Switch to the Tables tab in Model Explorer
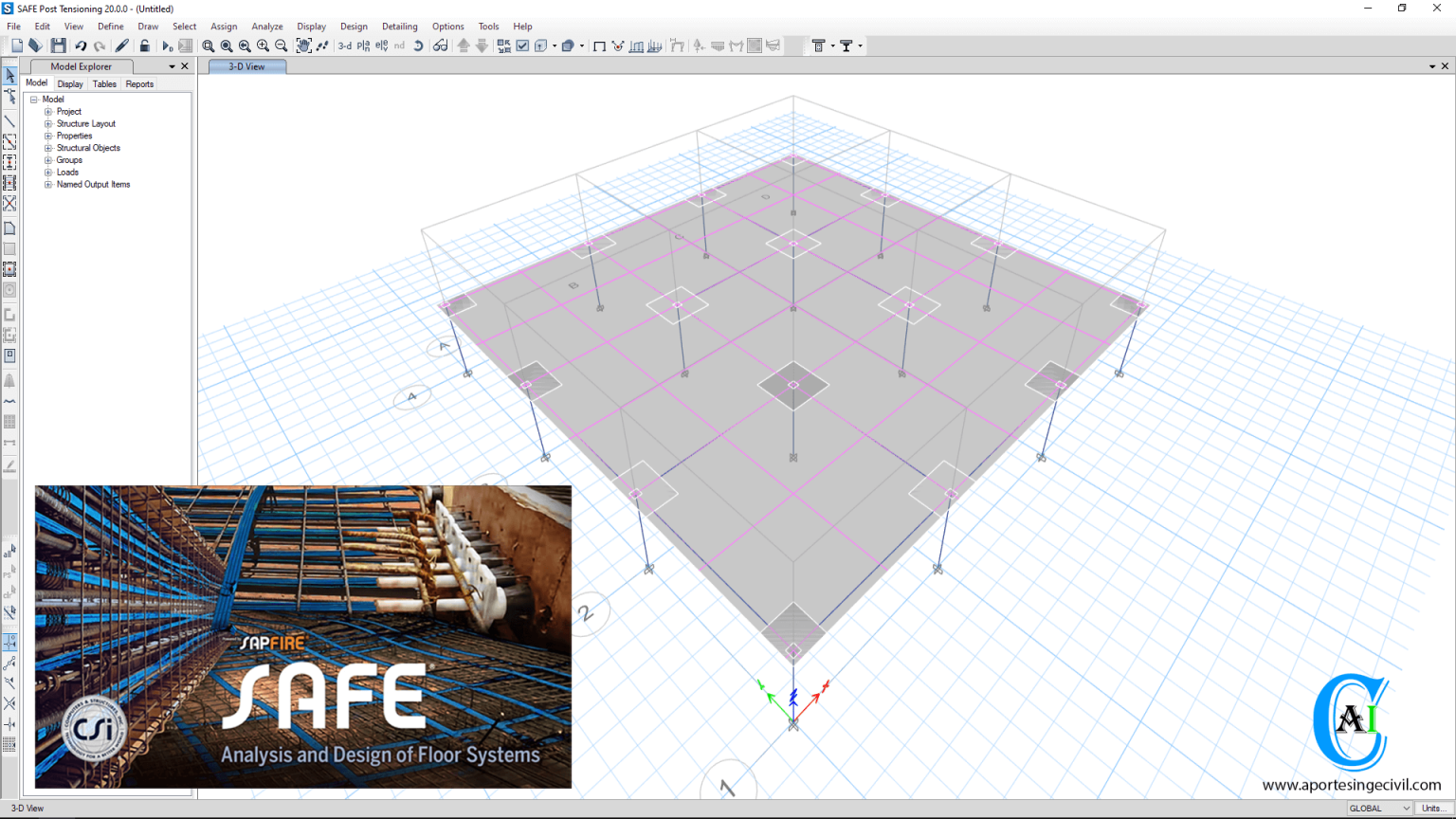Image resolution: width=1456 pixels, height=819 pixels. 104,83
